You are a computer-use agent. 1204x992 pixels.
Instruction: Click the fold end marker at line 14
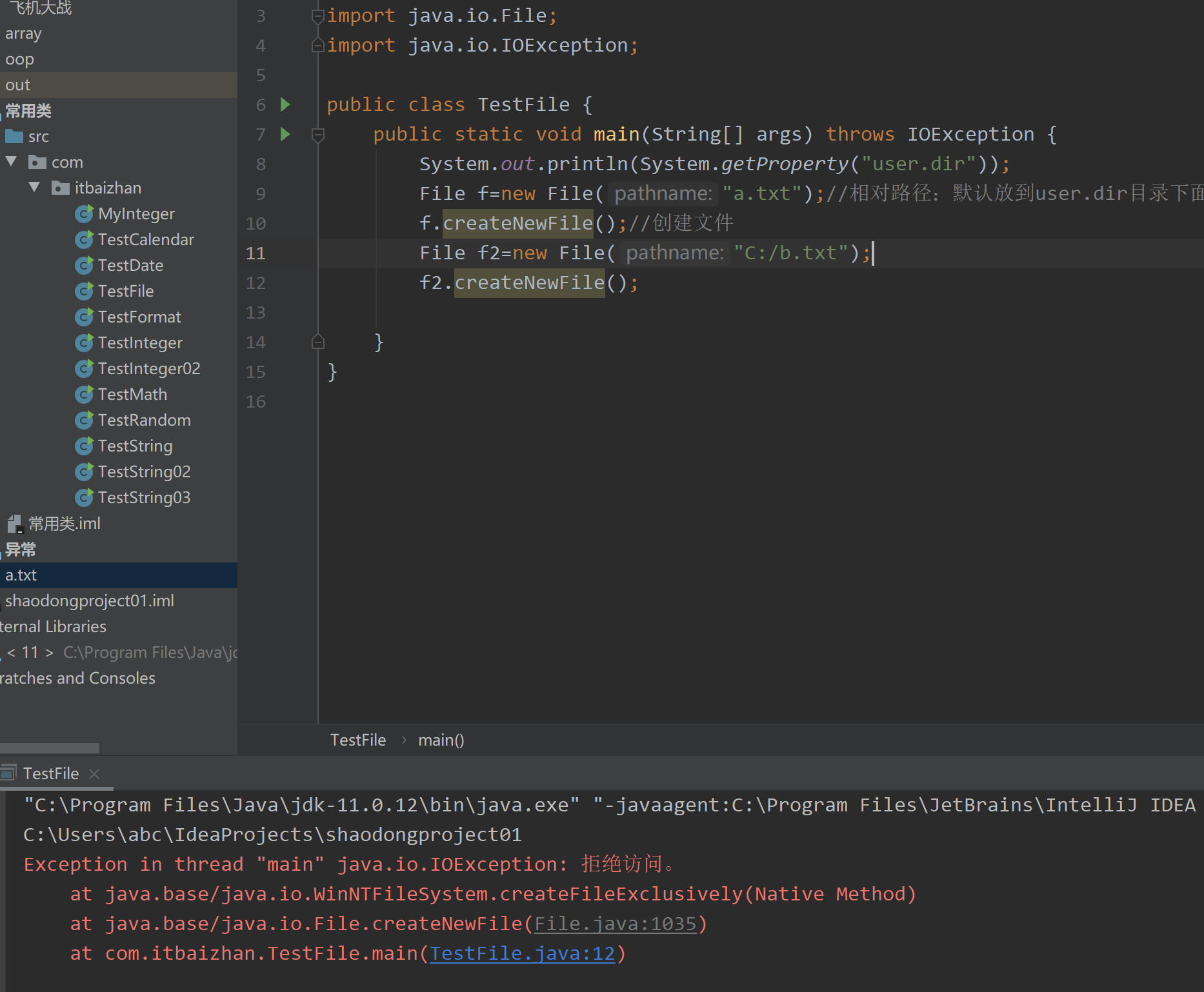pos(317,342)
